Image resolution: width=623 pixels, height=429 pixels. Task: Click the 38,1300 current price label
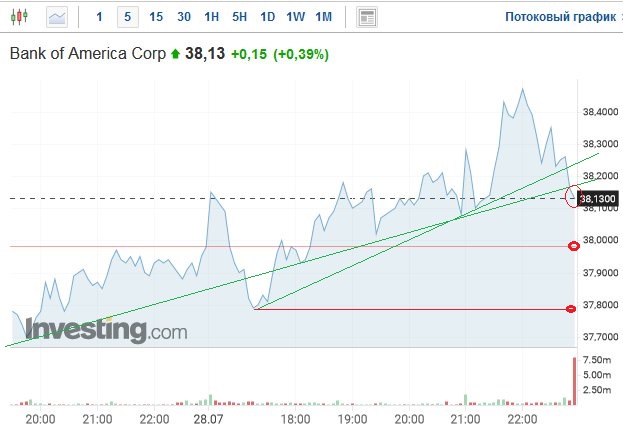coord(598,198)
